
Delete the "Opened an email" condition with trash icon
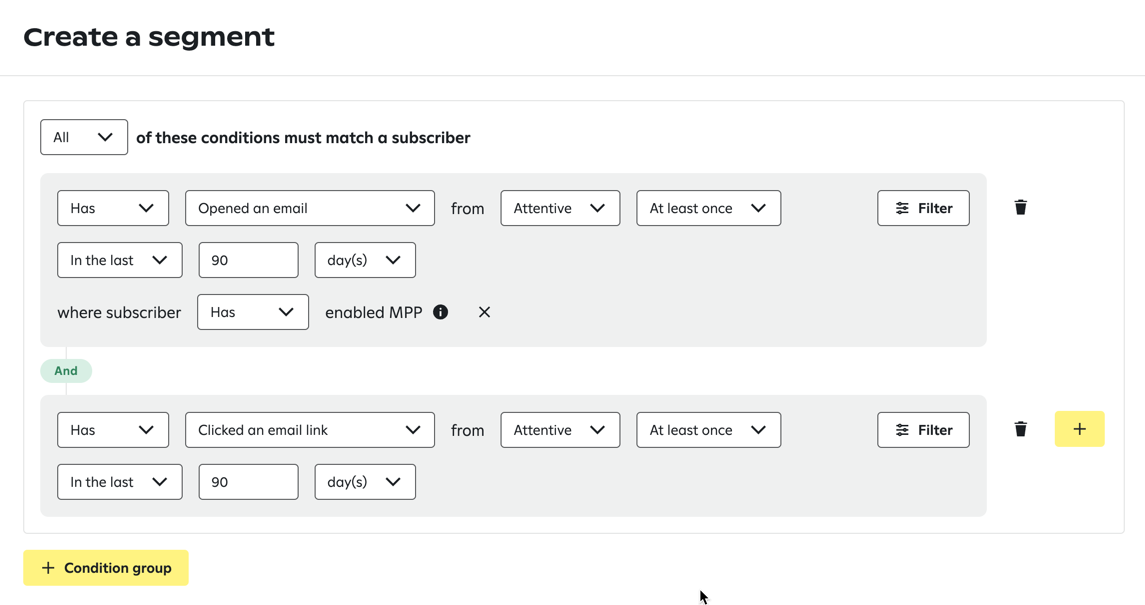pos(1020,207)
